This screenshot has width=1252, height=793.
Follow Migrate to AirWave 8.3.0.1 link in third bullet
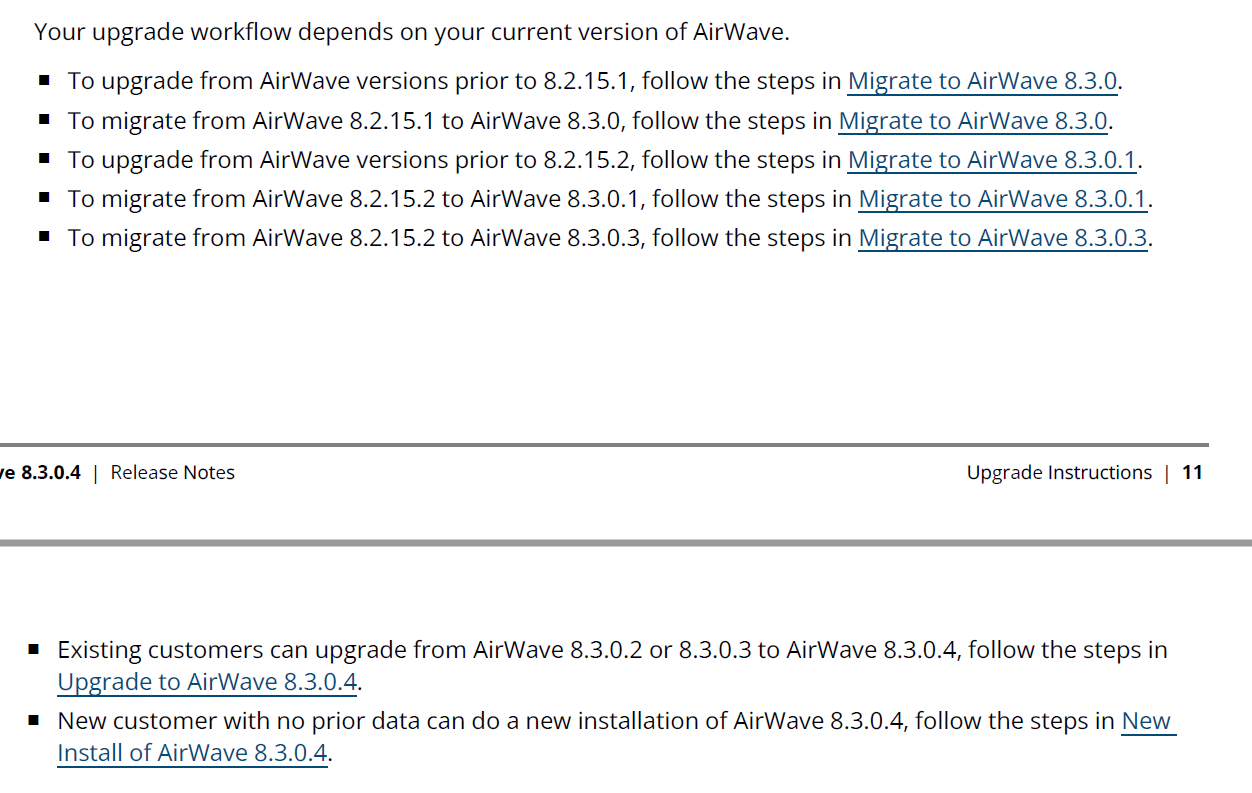click(992, 160)
